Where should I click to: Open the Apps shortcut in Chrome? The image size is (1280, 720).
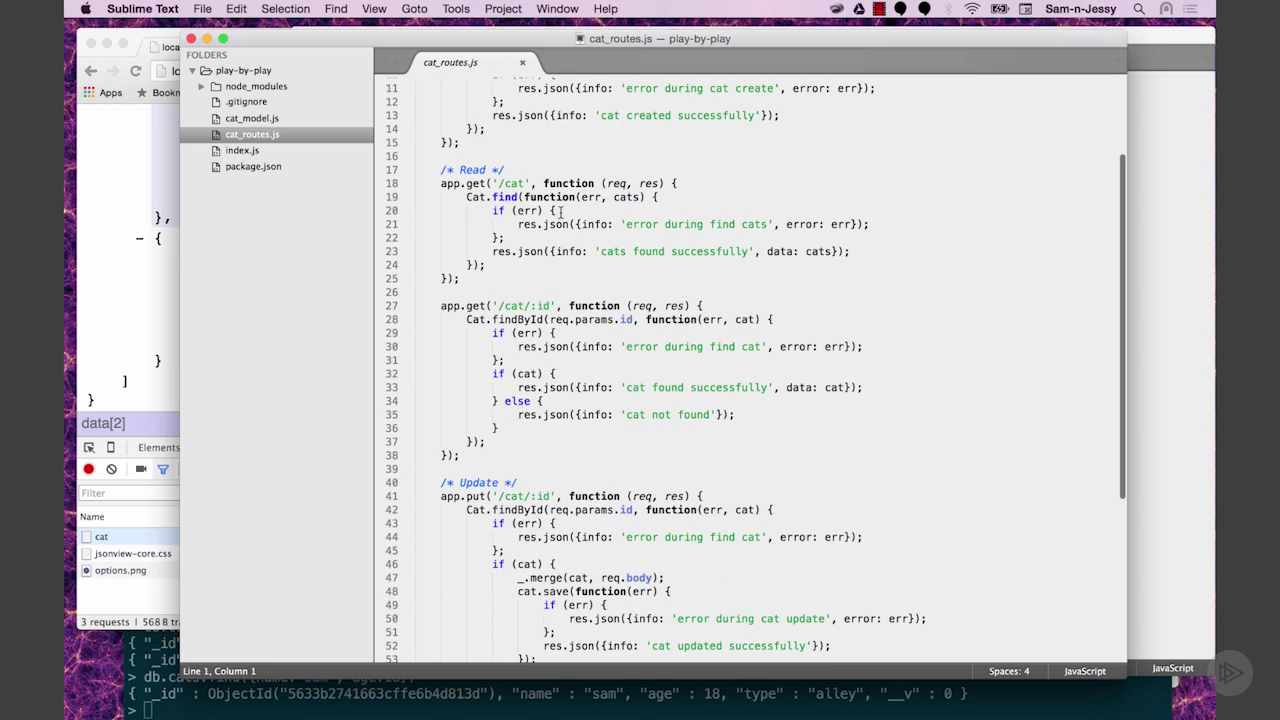click(104, 93)
